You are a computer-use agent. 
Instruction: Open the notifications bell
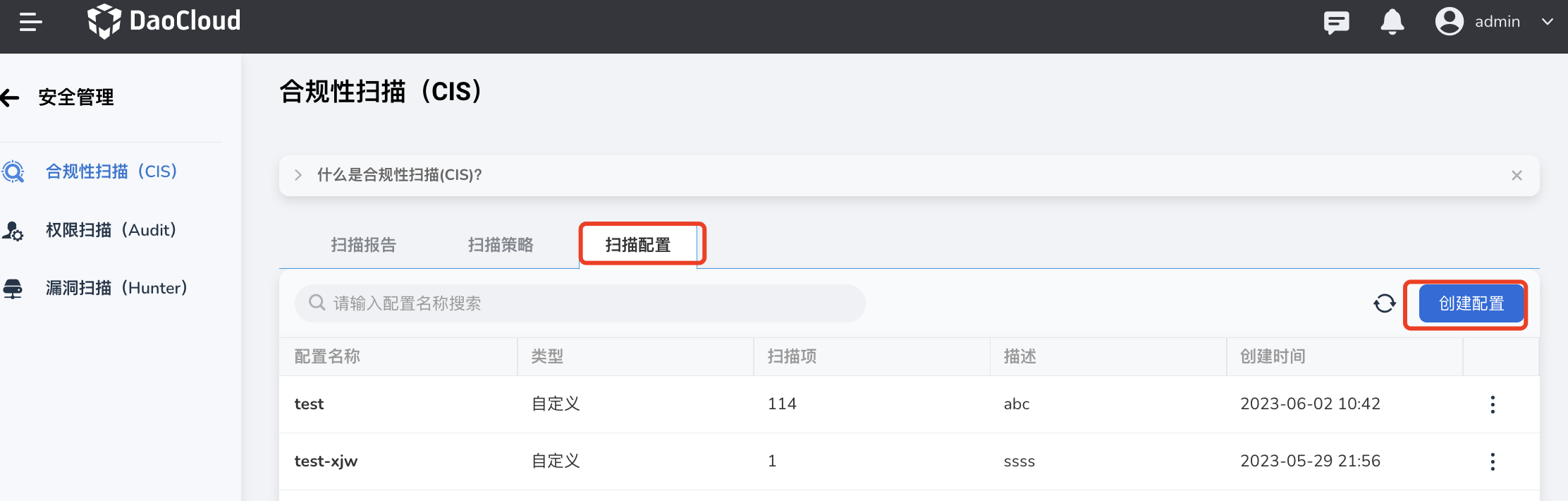click(1392, 22)
